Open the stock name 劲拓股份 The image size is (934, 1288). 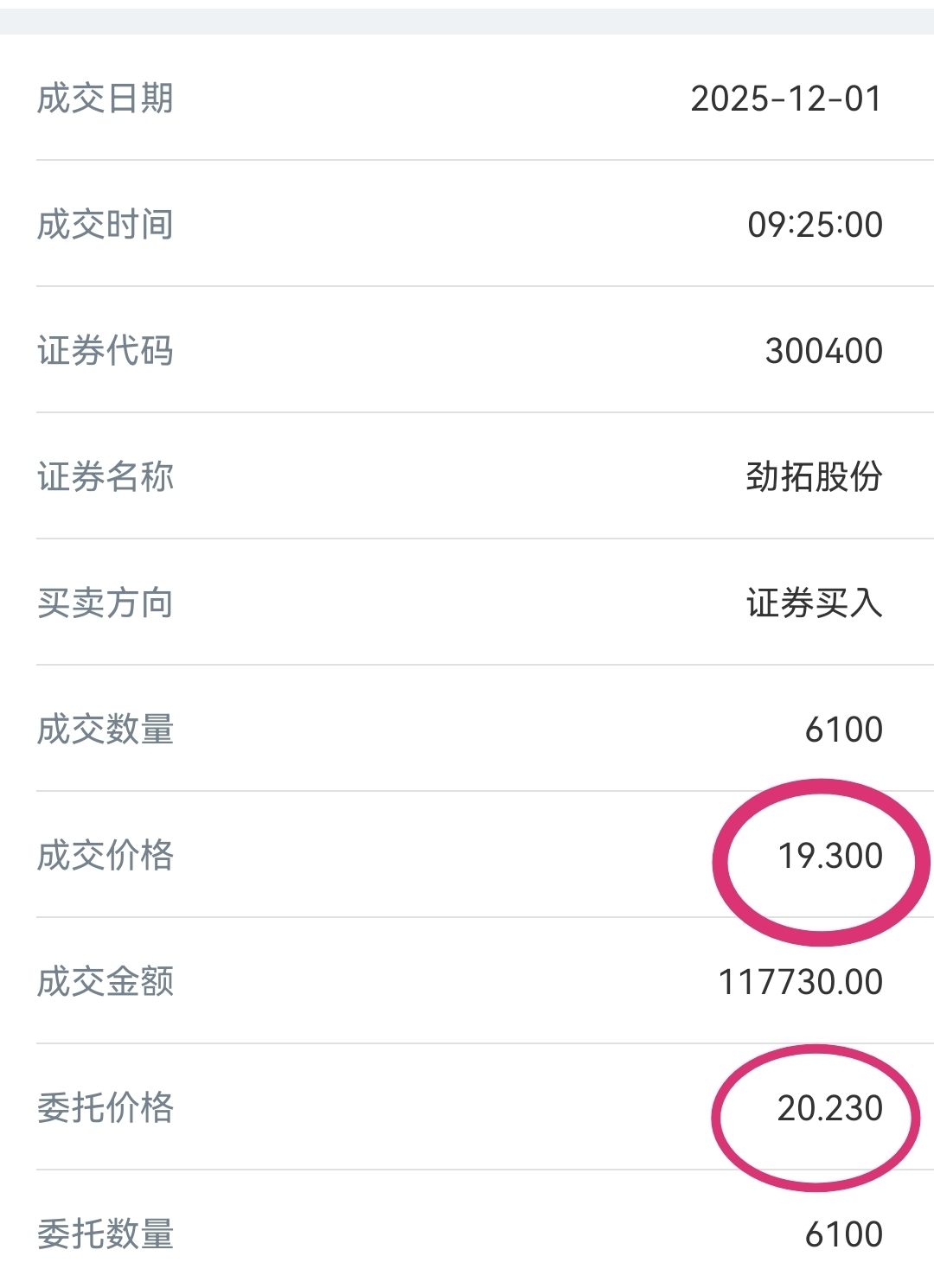815,477
